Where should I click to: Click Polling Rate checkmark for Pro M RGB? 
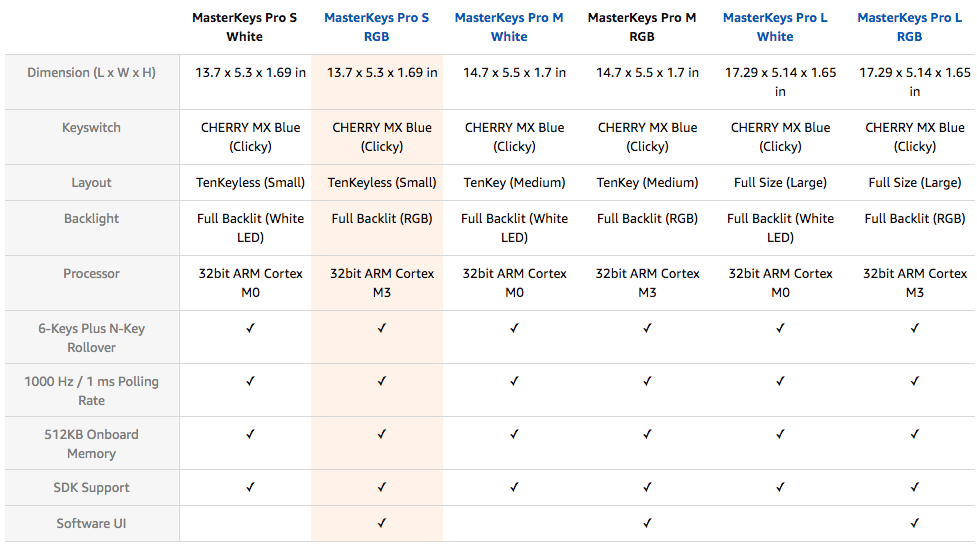coord(647,381)
